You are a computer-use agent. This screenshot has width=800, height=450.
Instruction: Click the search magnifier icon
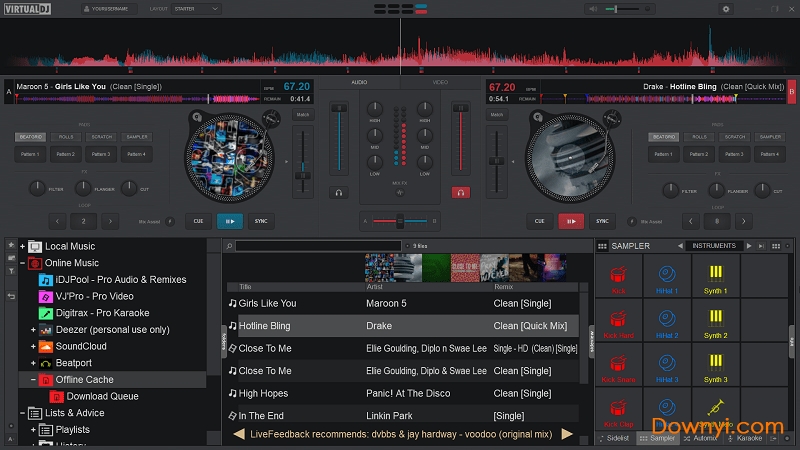[230, 246]
